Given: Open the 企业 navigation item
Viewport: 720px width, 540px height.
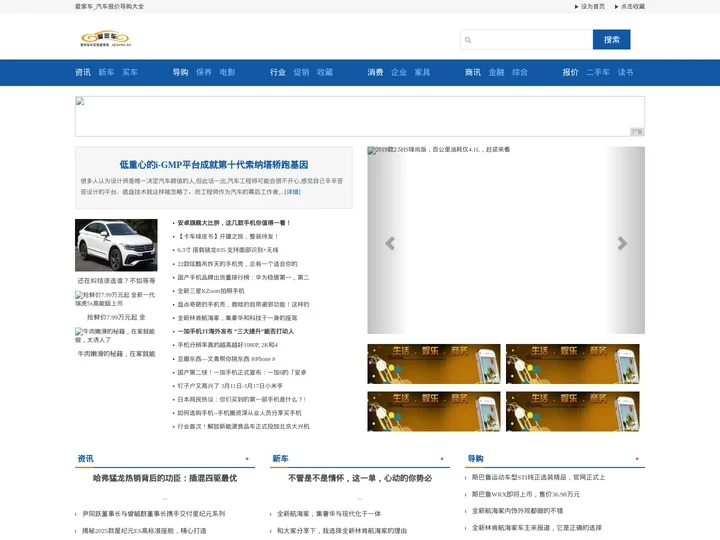Looking at the screenshot, I should pyautogui.click(x=399, y=72).
